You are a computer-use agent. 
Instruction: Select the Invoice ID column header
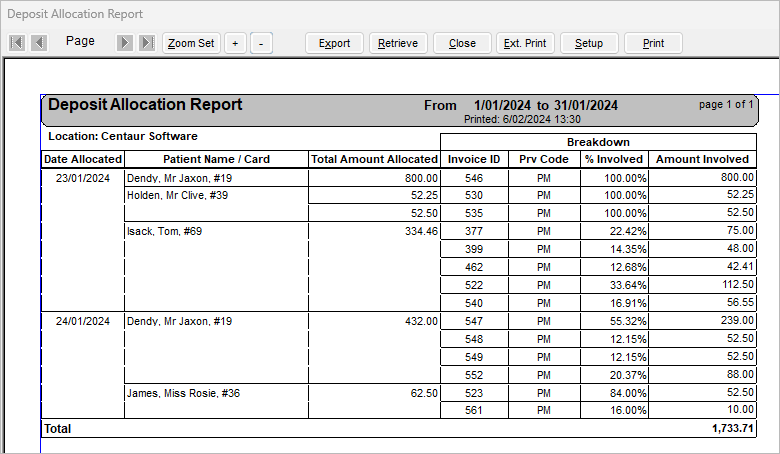coord(474,159)
